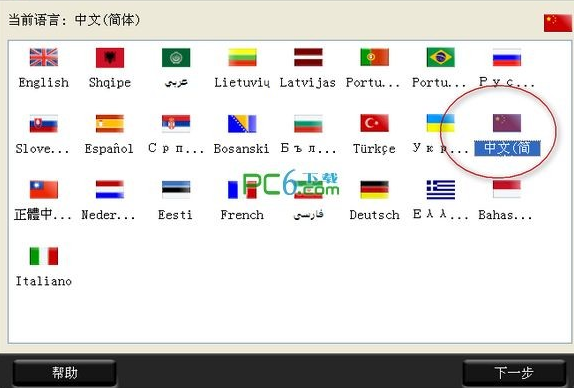Pick the Russian flag icon
This screenshot has width=574, height=388.
coord(507,57)
